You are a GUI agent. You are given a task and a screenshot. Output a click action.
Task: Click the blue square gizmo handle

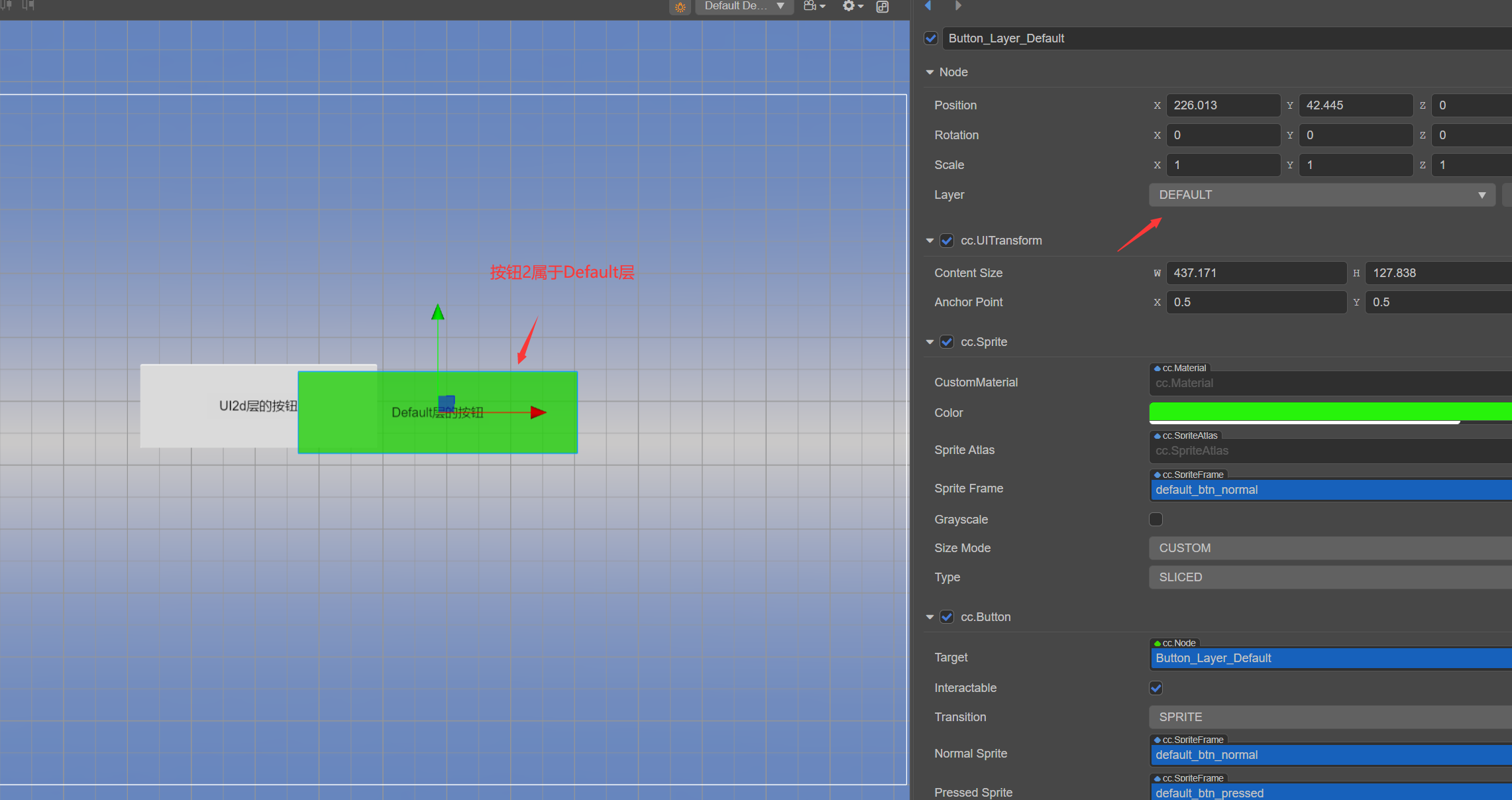click(447, 402)
